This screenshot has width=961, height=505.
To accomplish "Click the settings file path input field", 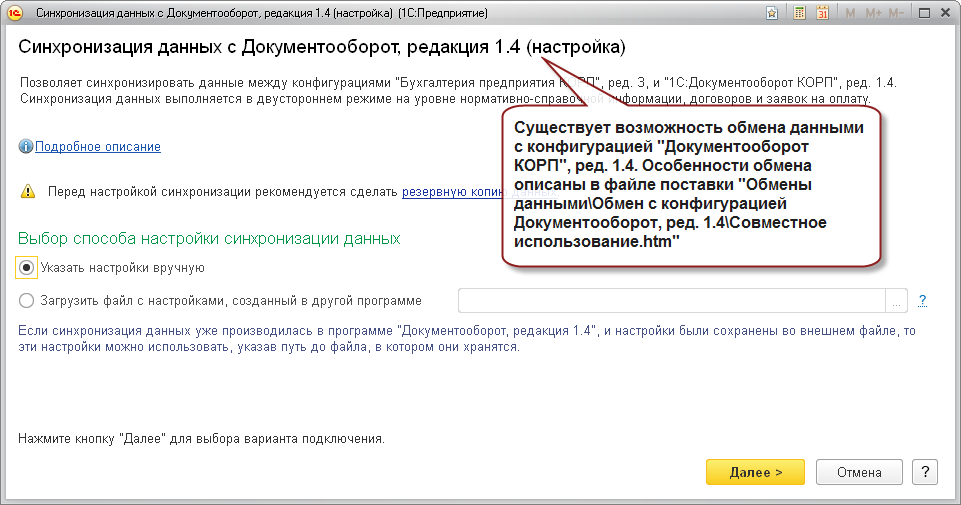I will click(672, 301).
